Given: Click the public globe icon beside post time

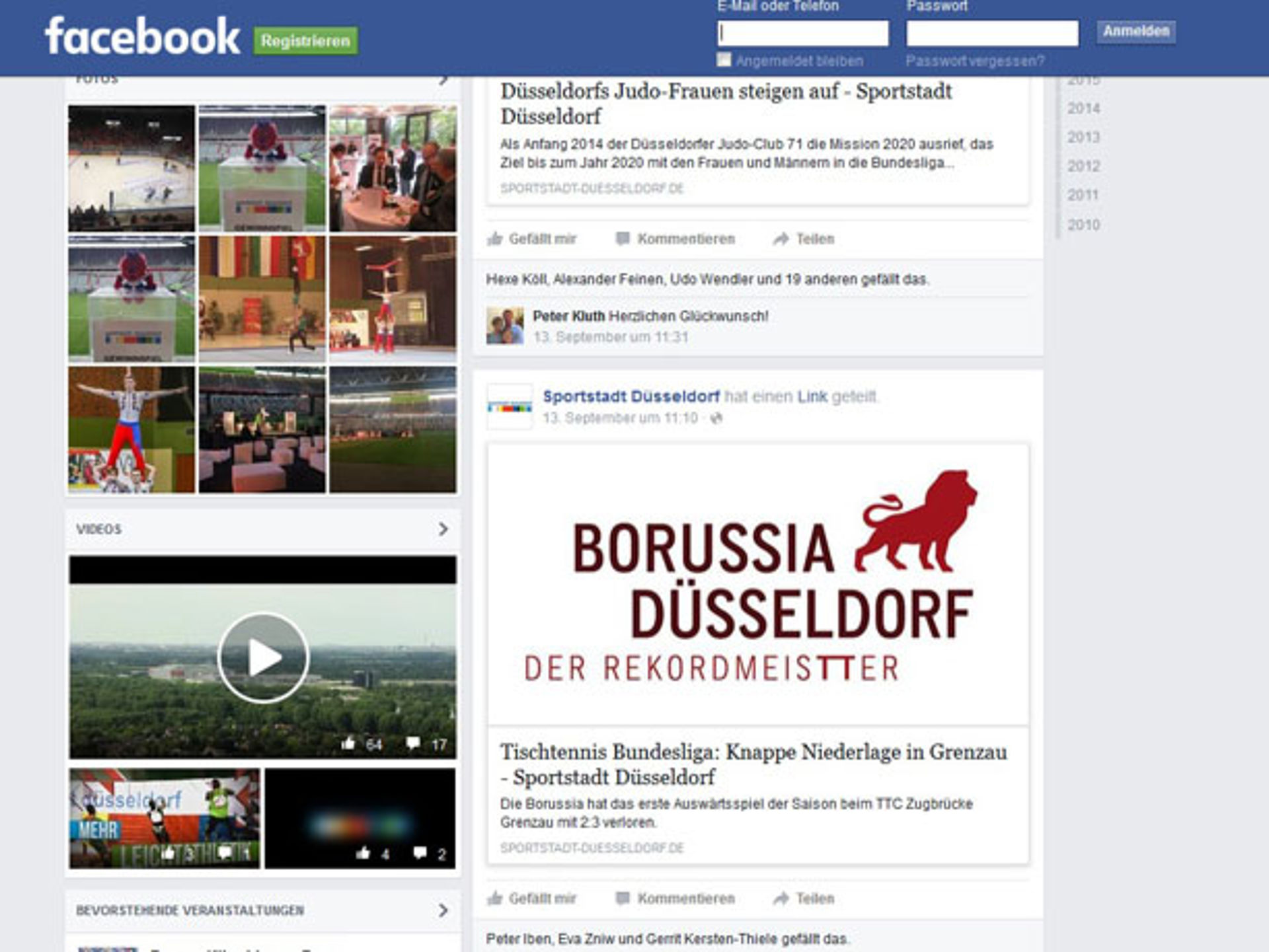Looking at the screenshot, I should [x=716, y=418].
